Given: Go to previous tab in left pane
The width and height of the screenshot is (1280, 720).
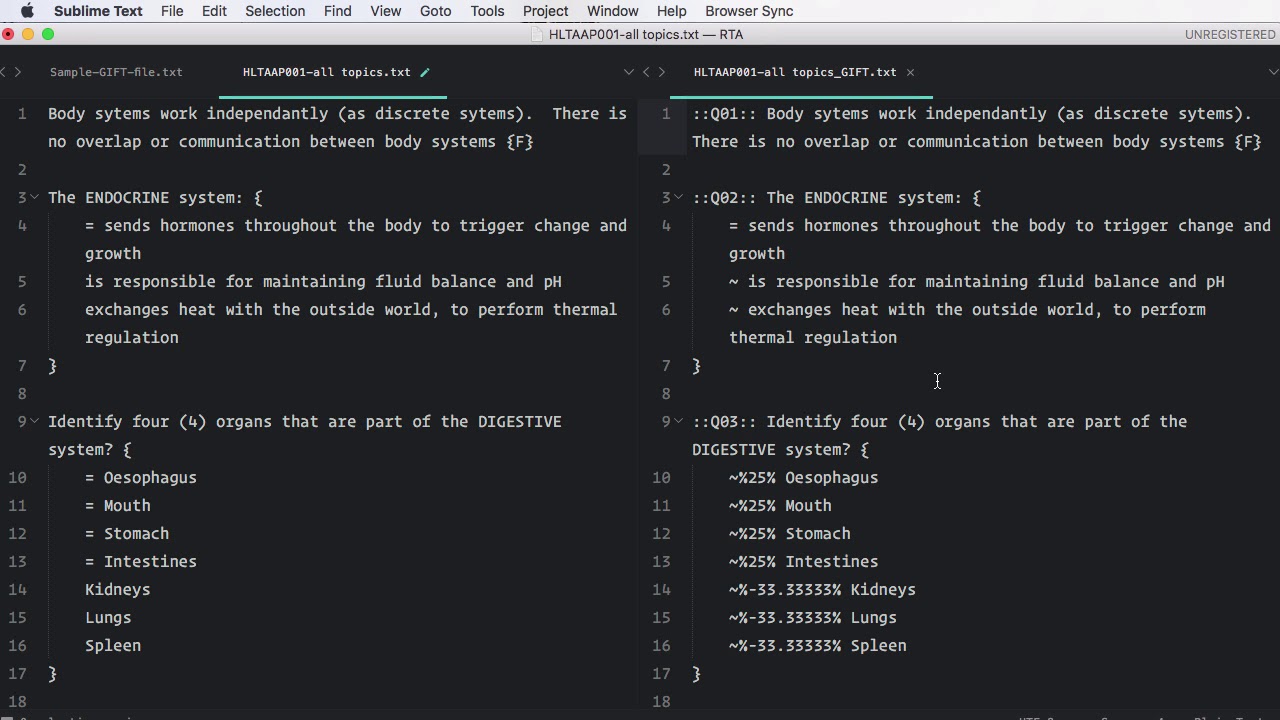Looking at the screenshot, I should 5,72.
